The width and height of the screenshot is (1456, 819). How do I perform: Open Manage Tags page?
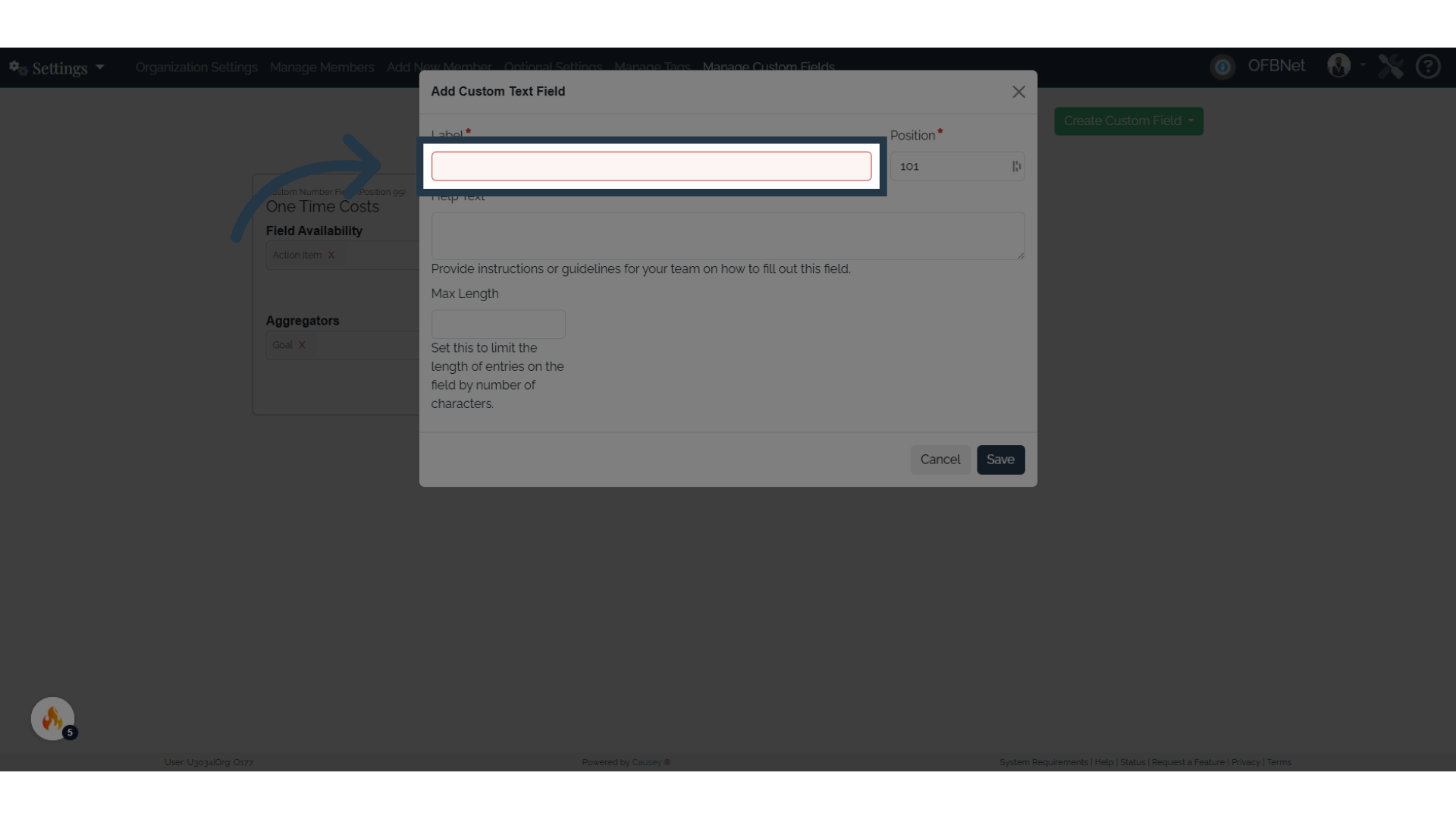pos(652,67)
